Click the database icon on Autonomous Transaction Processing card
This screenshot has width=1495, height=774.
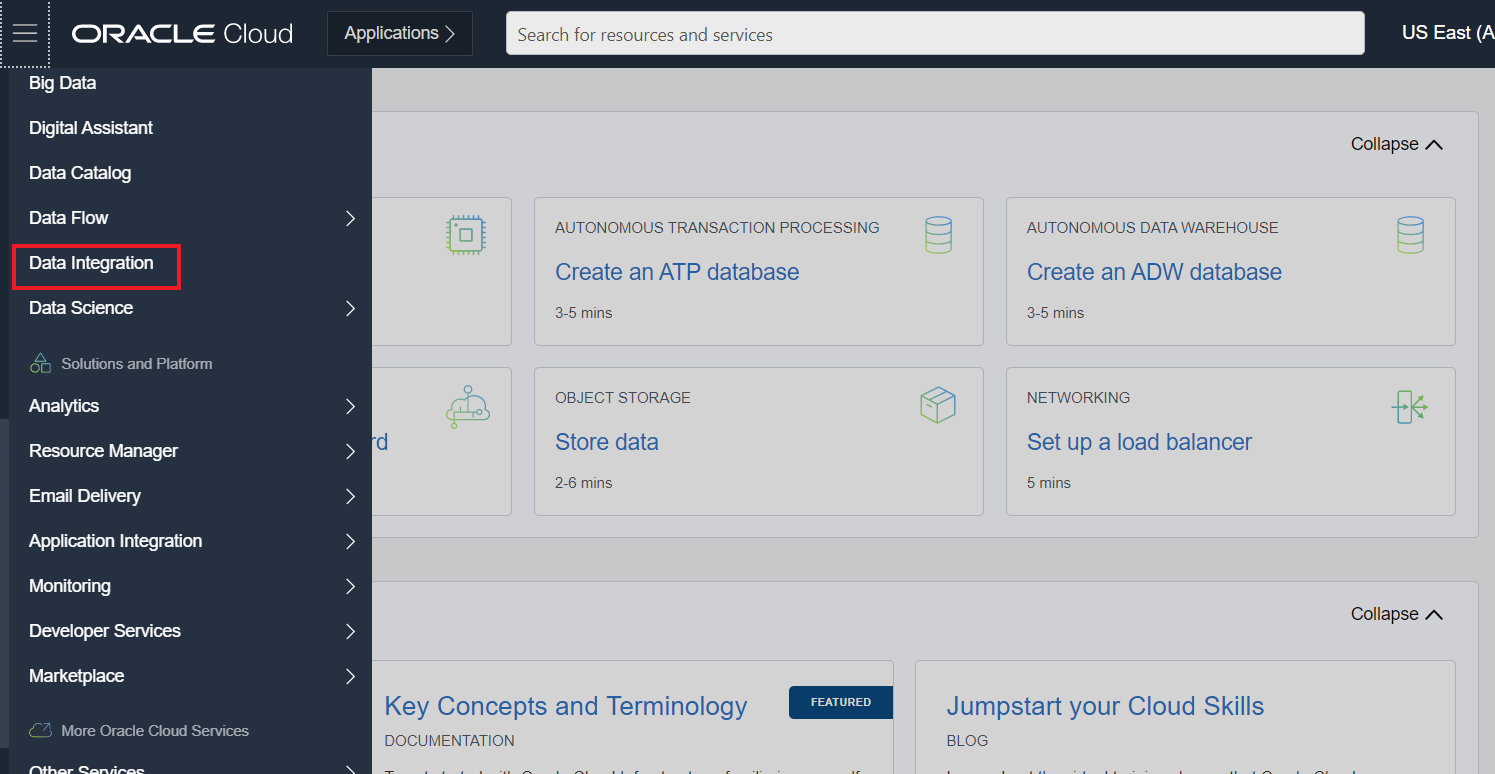pyautogui.click(x=938, y=233)
